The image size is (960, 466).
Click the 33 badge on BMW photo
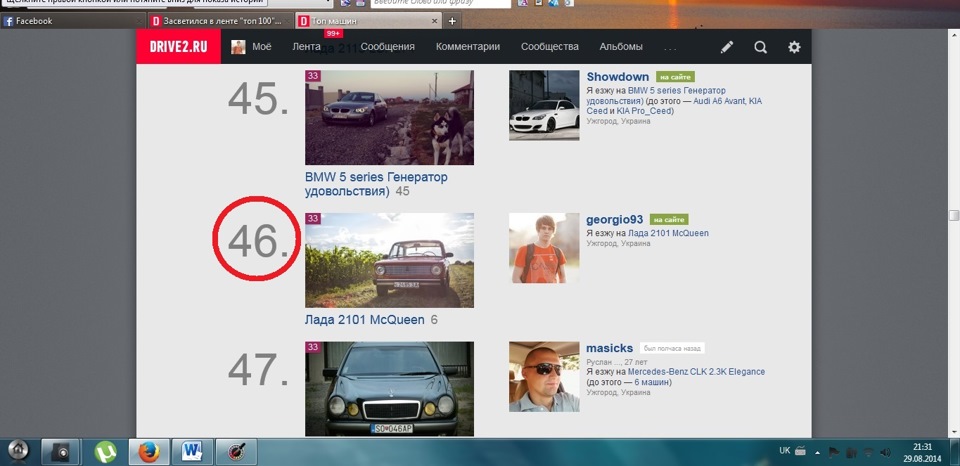click(313, 76)
